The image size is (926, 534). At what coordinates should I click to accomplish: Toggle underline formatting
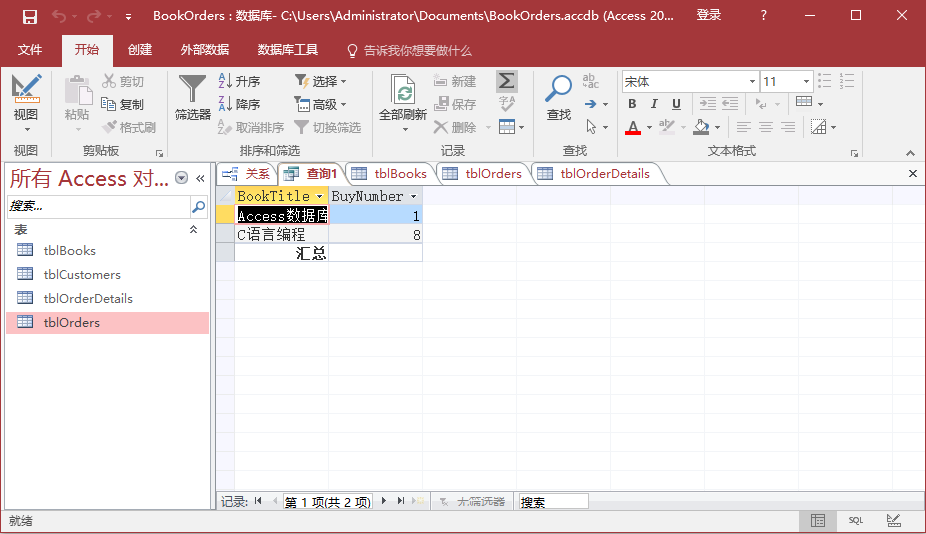[676, 104]
